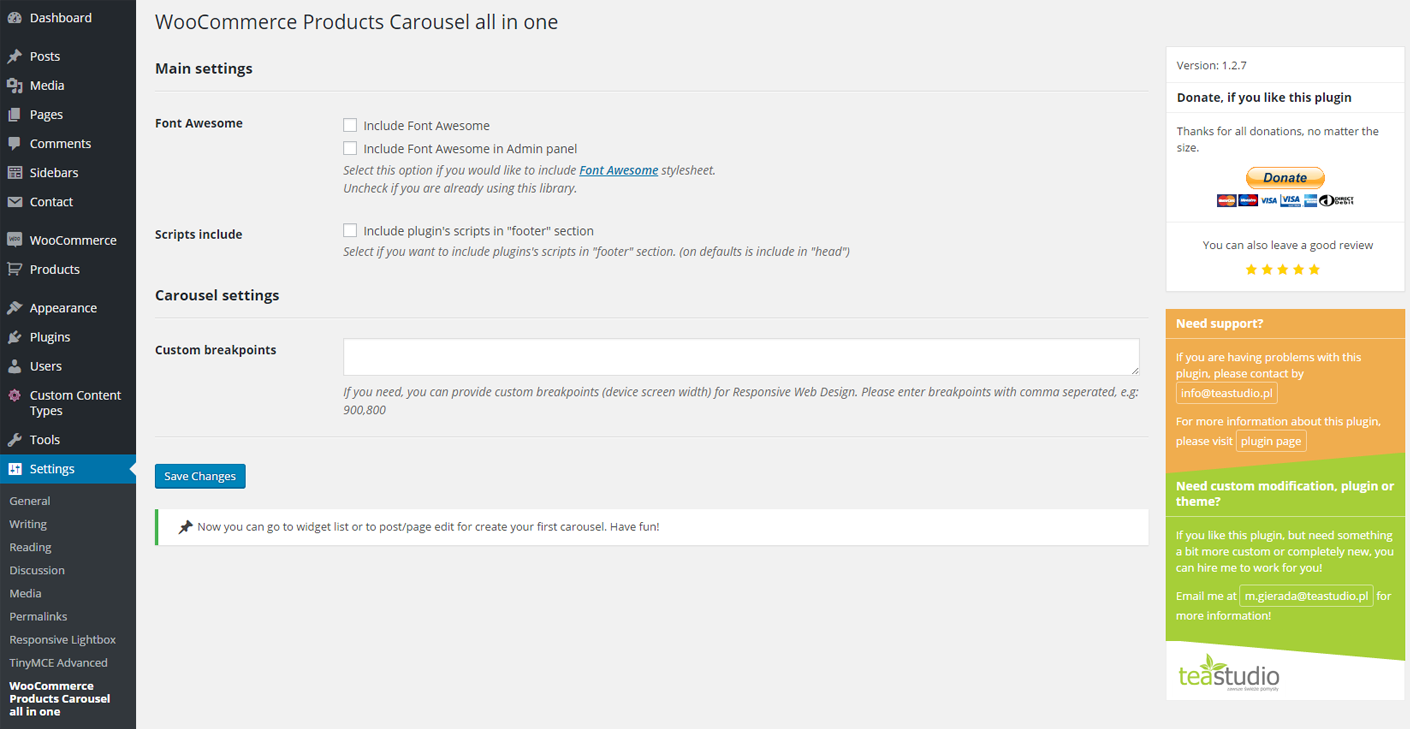
Task: Open Media via its sidebar icon
Action: 15,86
